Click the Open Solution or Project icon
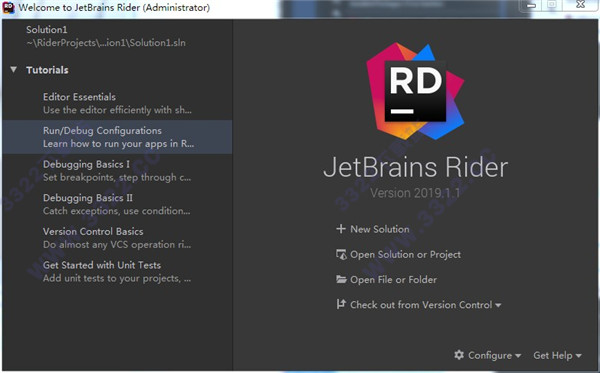The image size is (600, 373). click(341, 254)
